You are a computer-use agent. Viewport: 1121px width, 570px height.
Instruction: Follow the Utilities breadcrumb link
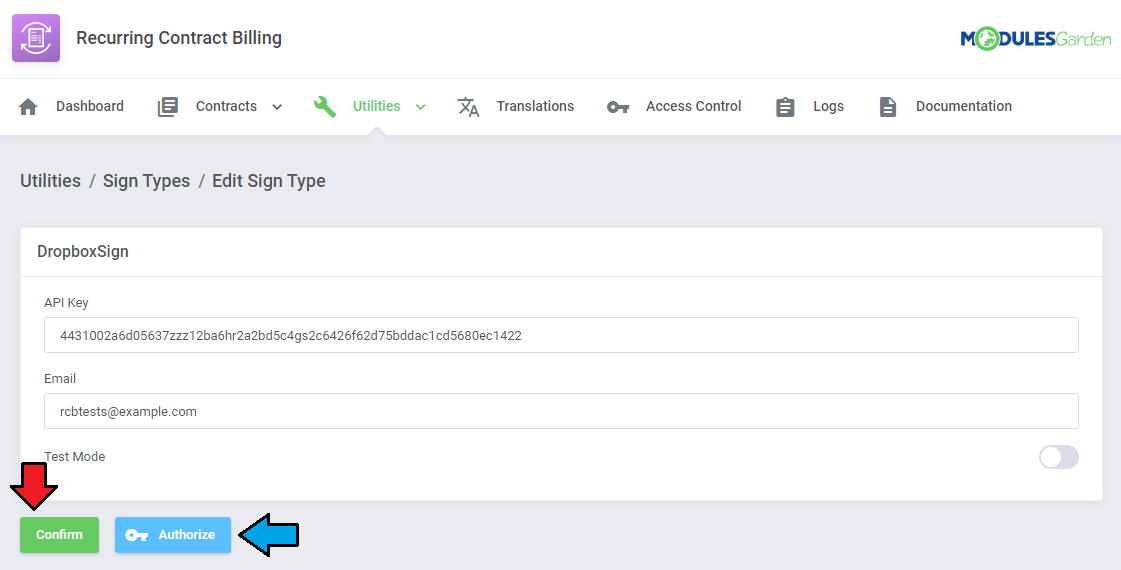tap(50, 181)
